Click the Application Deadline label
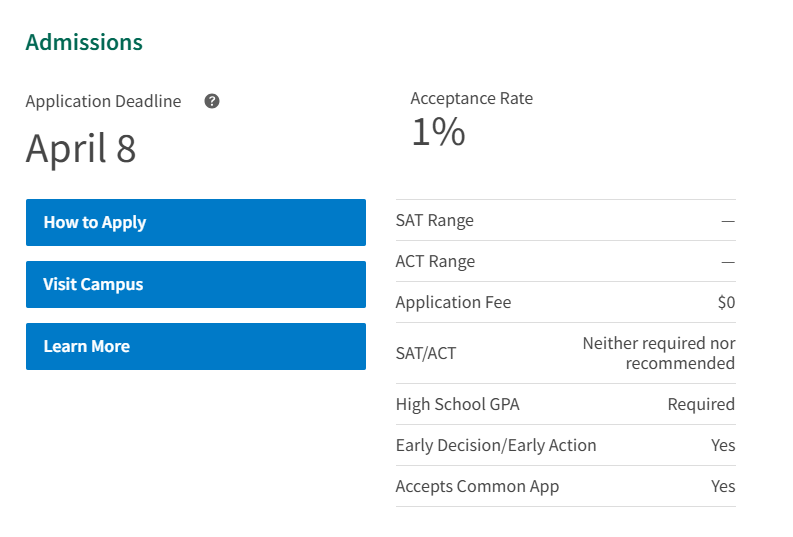This screenshot has height=537, width=793. (104, 101)
